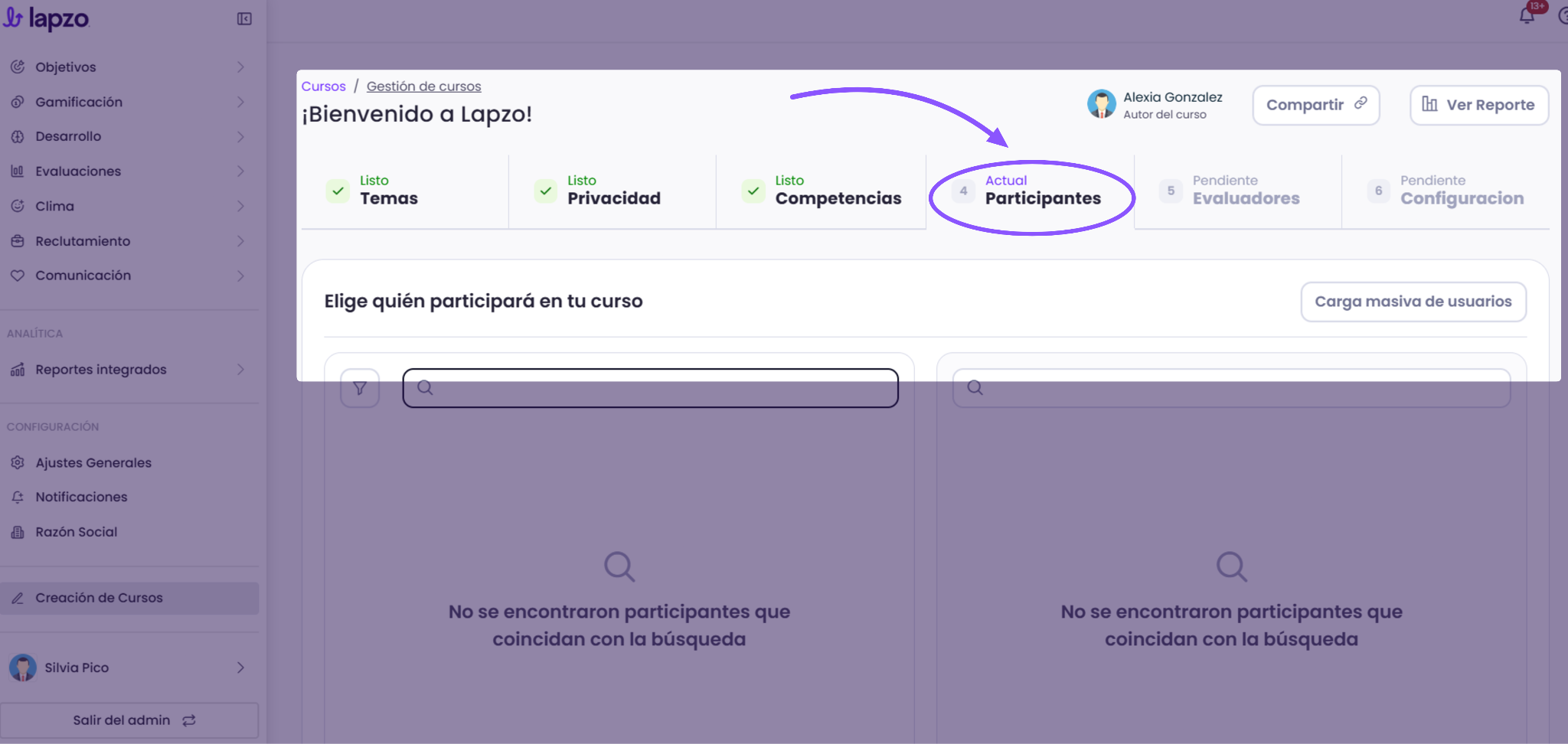The image size is (1568, 744).
Task: Click the Clima icon in sidebar
Action: [18, 206]
